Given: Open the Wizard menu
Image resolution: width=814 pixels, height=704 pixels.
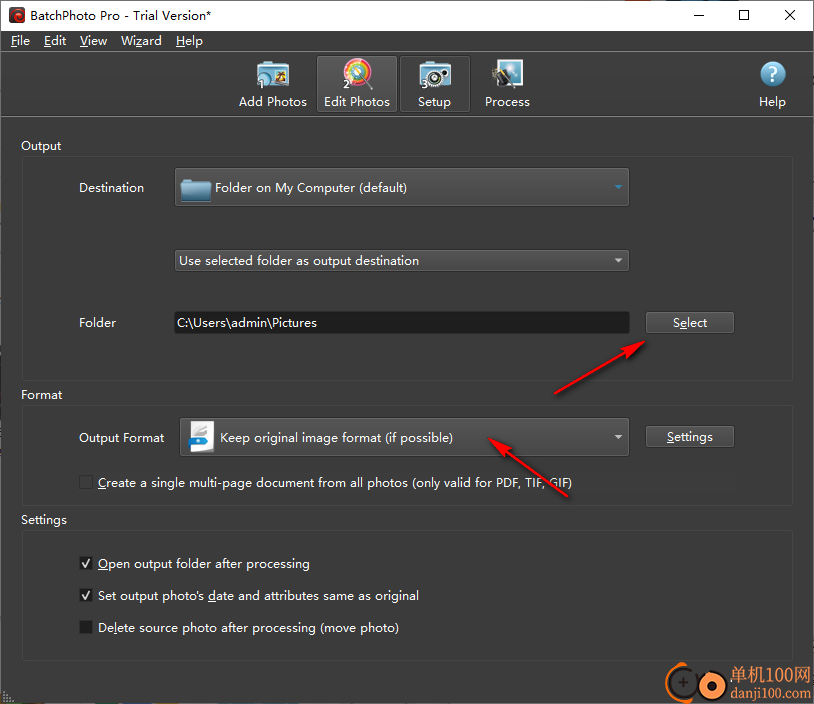Looking at the screenshot, I should (x=141, y=41).
